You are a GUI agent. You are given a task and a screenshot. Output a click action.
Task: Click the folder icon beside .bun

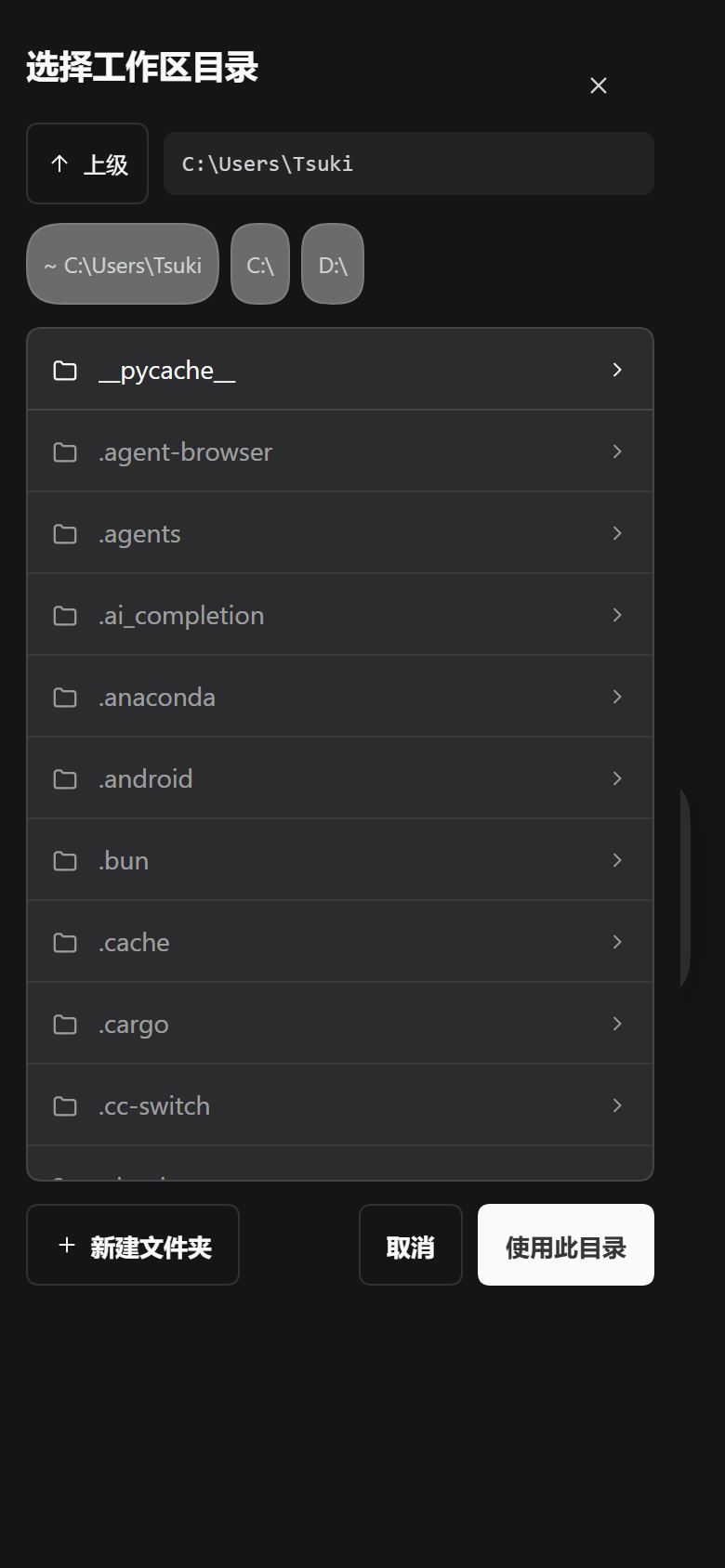pos(65,861)
